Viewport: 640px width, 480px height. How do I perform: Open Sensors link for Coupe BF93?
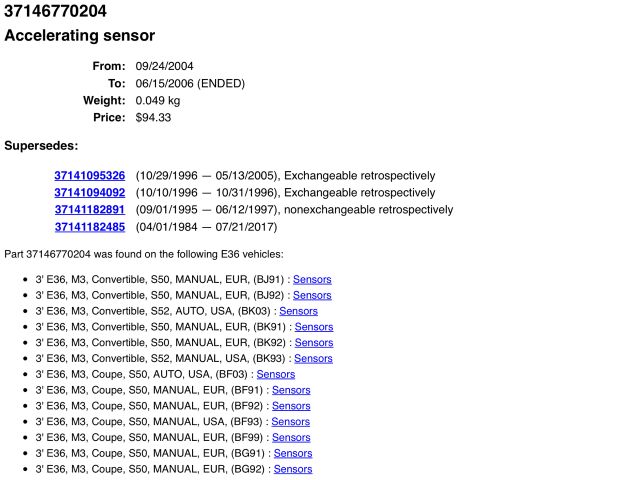[x=291, y=421]
